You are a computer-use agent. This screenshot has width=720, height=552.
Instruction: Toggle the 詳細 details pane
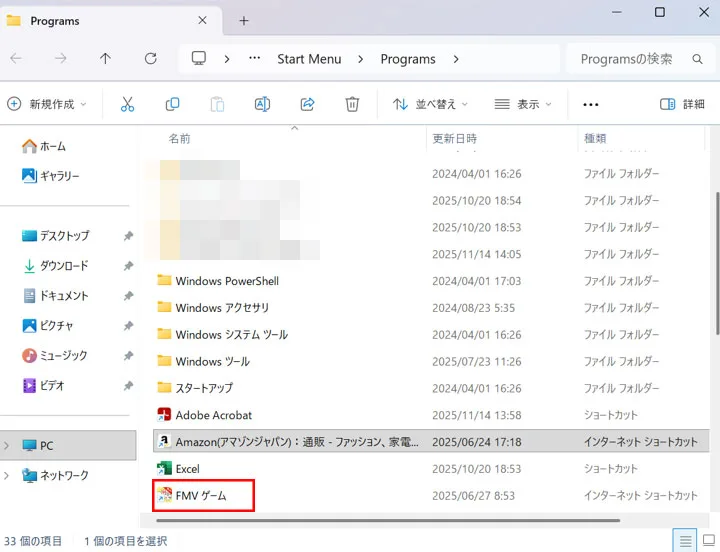click(x=682, y=104)
